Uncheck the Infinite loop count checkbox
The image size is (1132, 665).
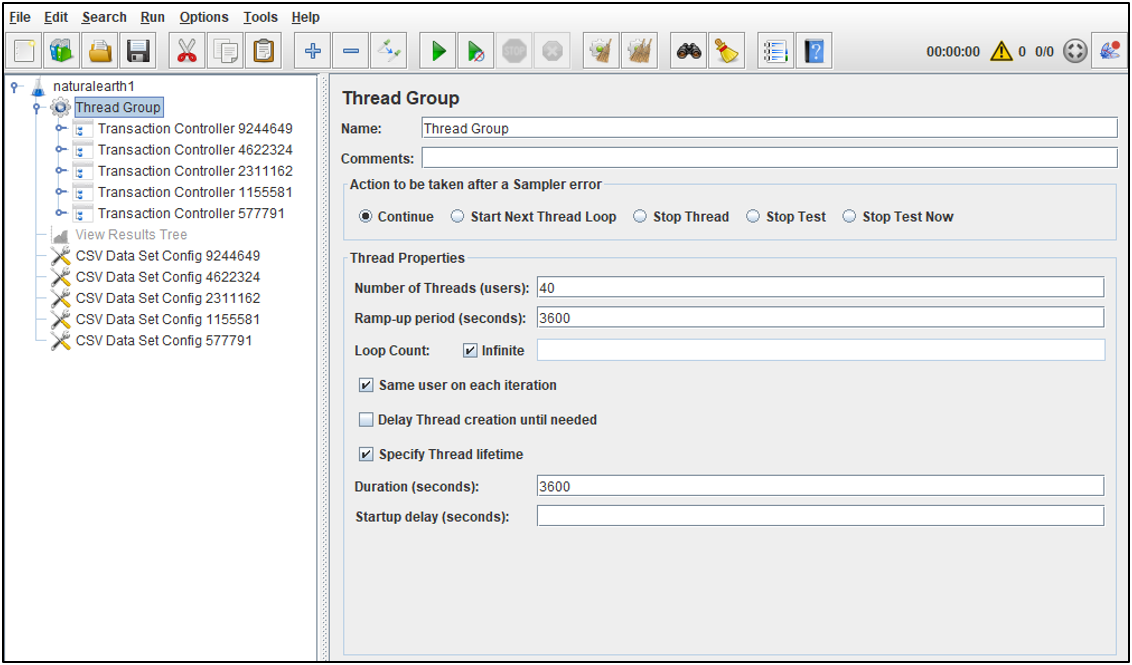(x=470, y=350)
